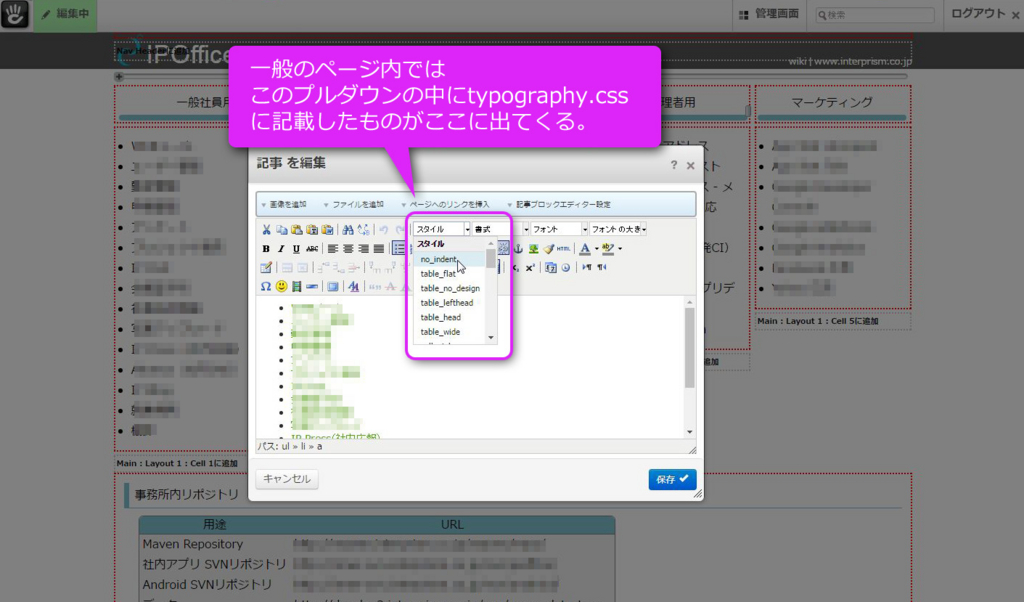Open the フォント dropdown
This screenshot has width=1024, height=602.
click(559, 229)
